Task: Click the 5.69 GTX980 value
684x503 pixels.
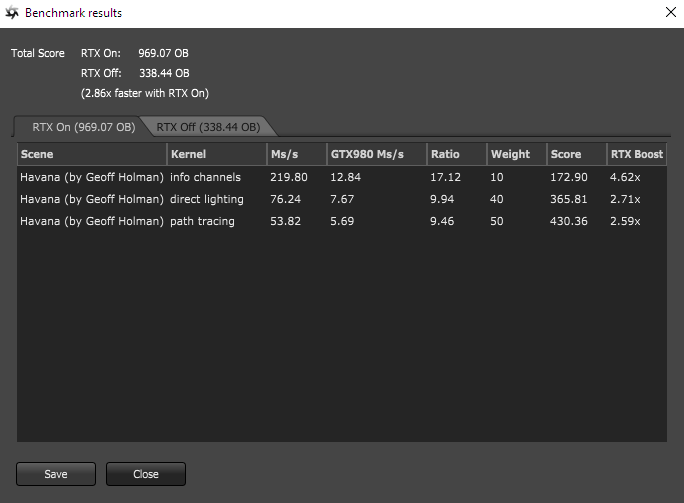Action: [342, 221]
